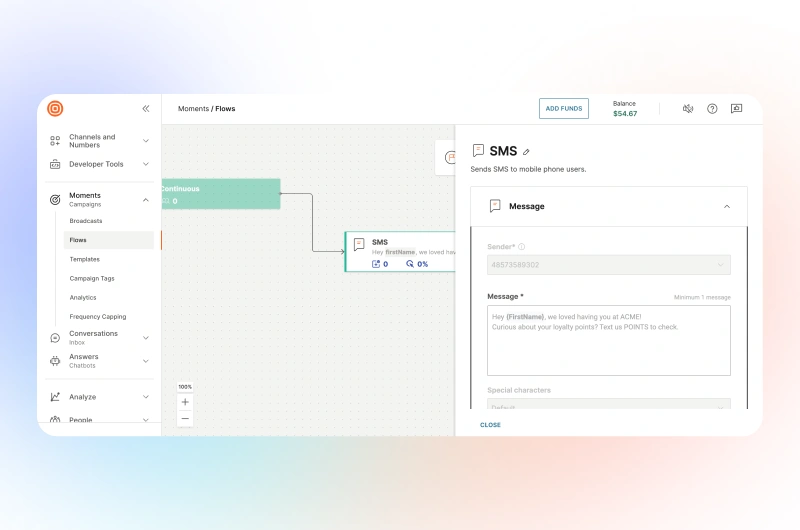Mute notifications via speaker icon
Viewport: 800px width, 530px height.
(x=688, y=109)
